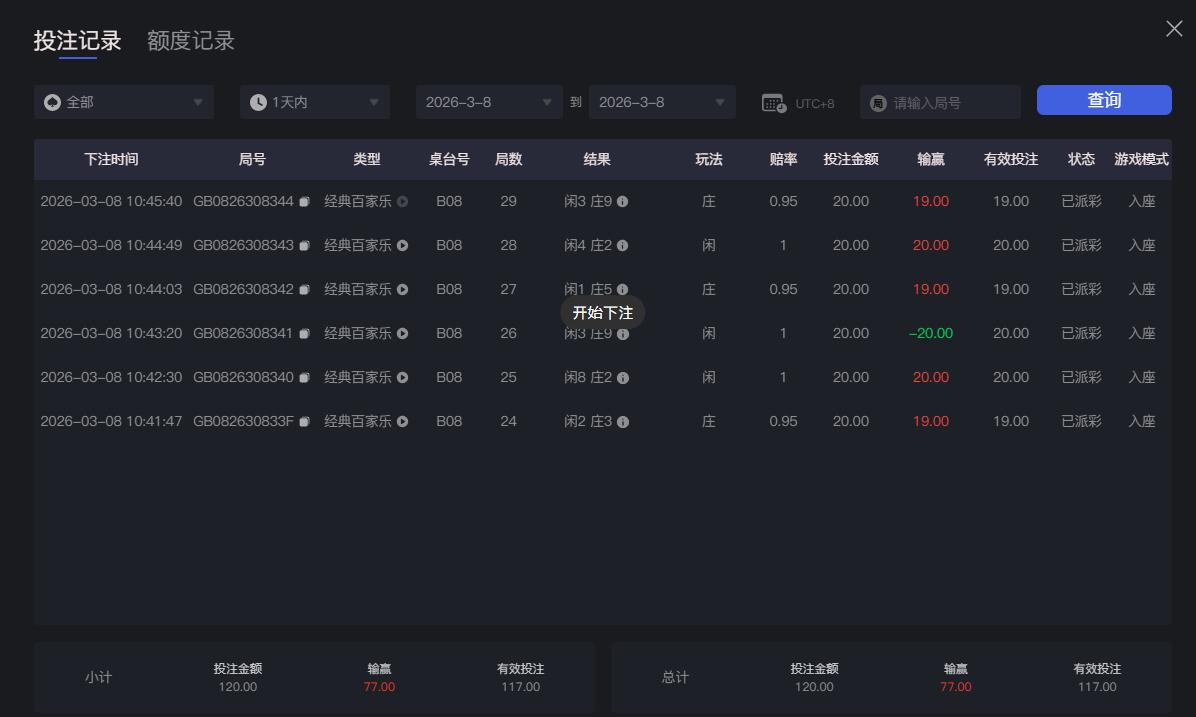Image resolution: width=1196 pixels, height=717 pixels.
Task: Click the clock icon in the 1天内 filter
Action: [x=260, y=101]
